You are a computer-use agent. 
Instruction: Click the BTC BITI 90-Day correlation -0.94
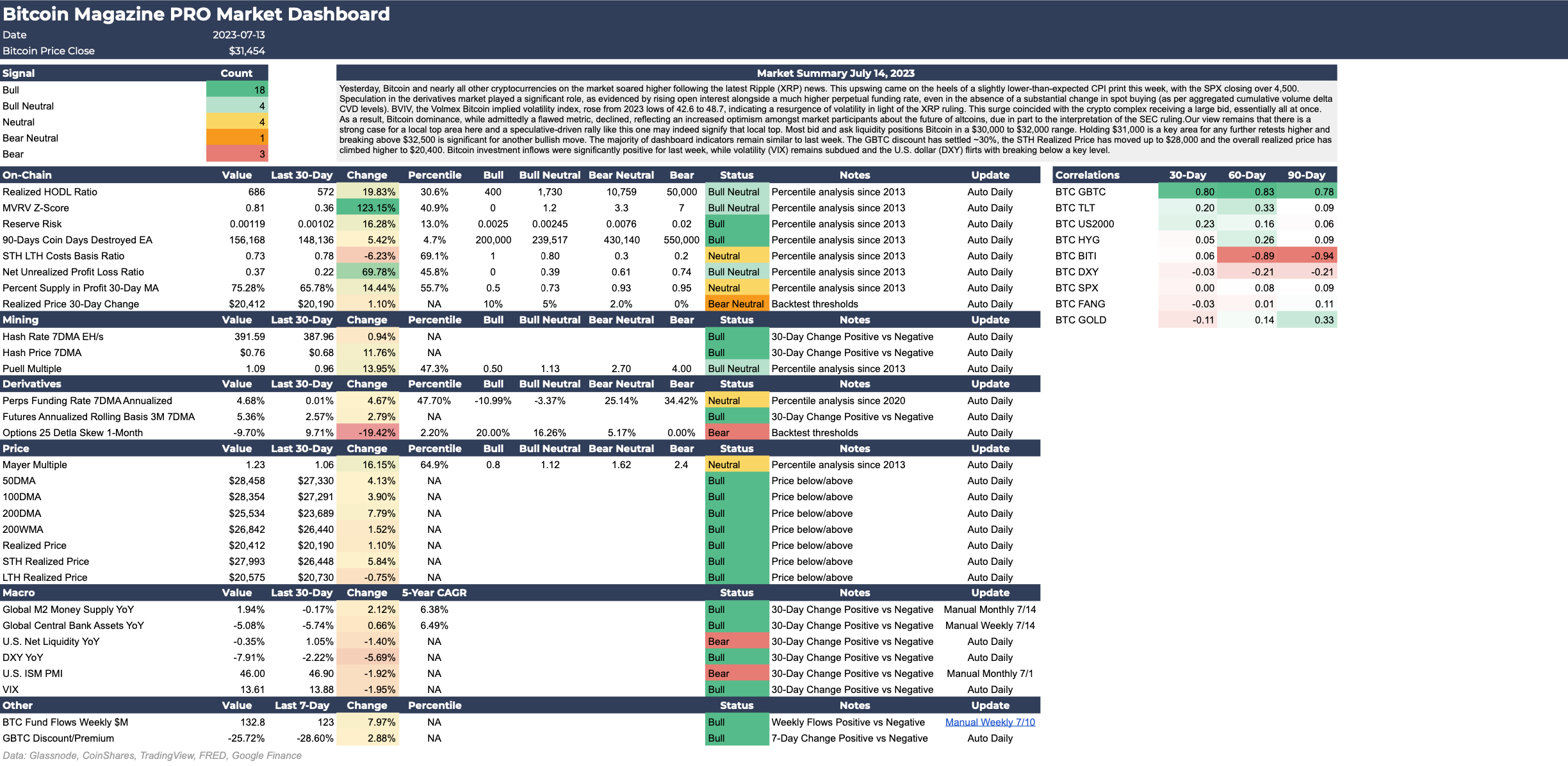coord(1307,256)
